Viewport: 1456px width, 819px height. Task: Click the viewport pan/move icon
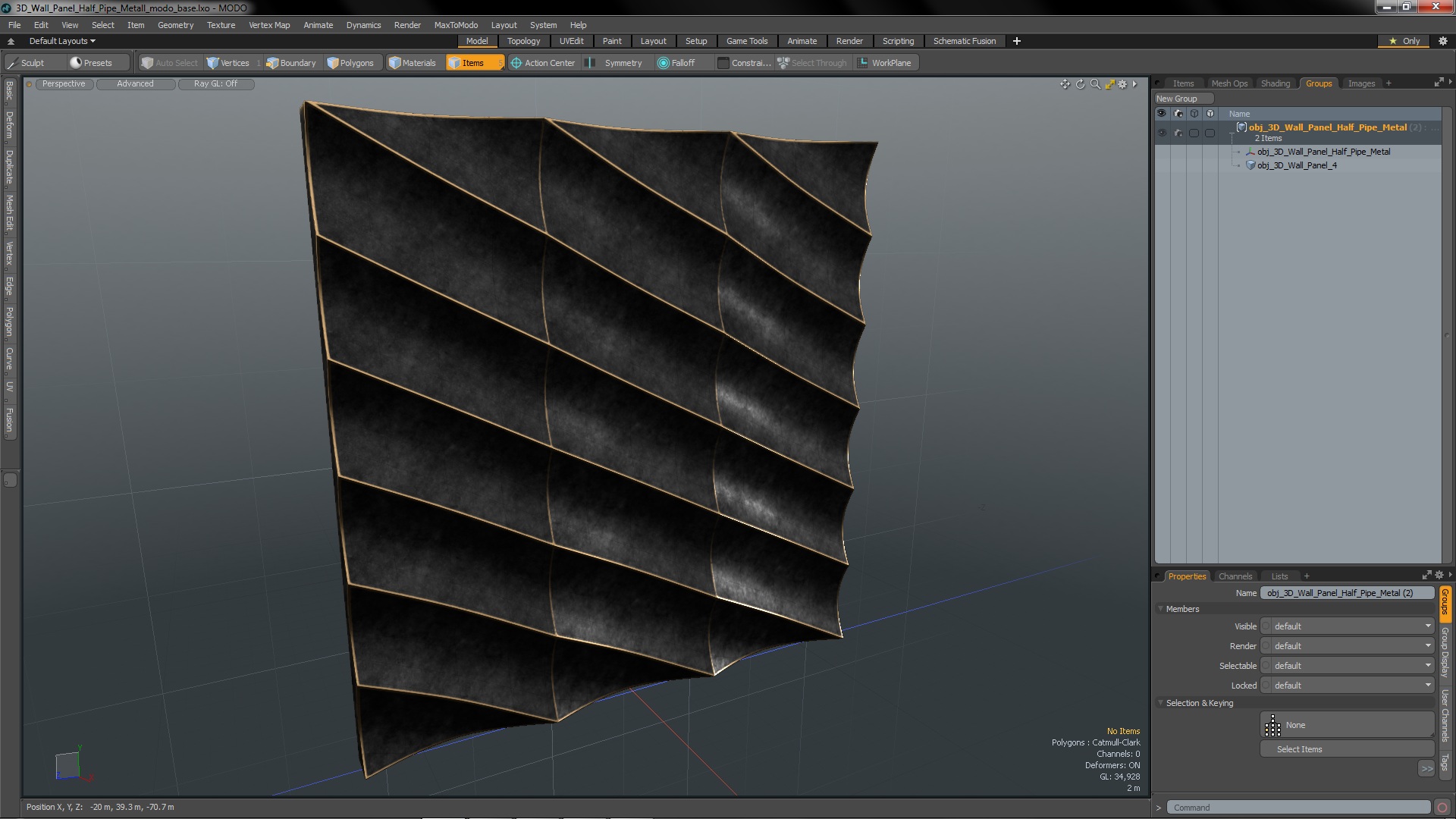(1065, 84)
